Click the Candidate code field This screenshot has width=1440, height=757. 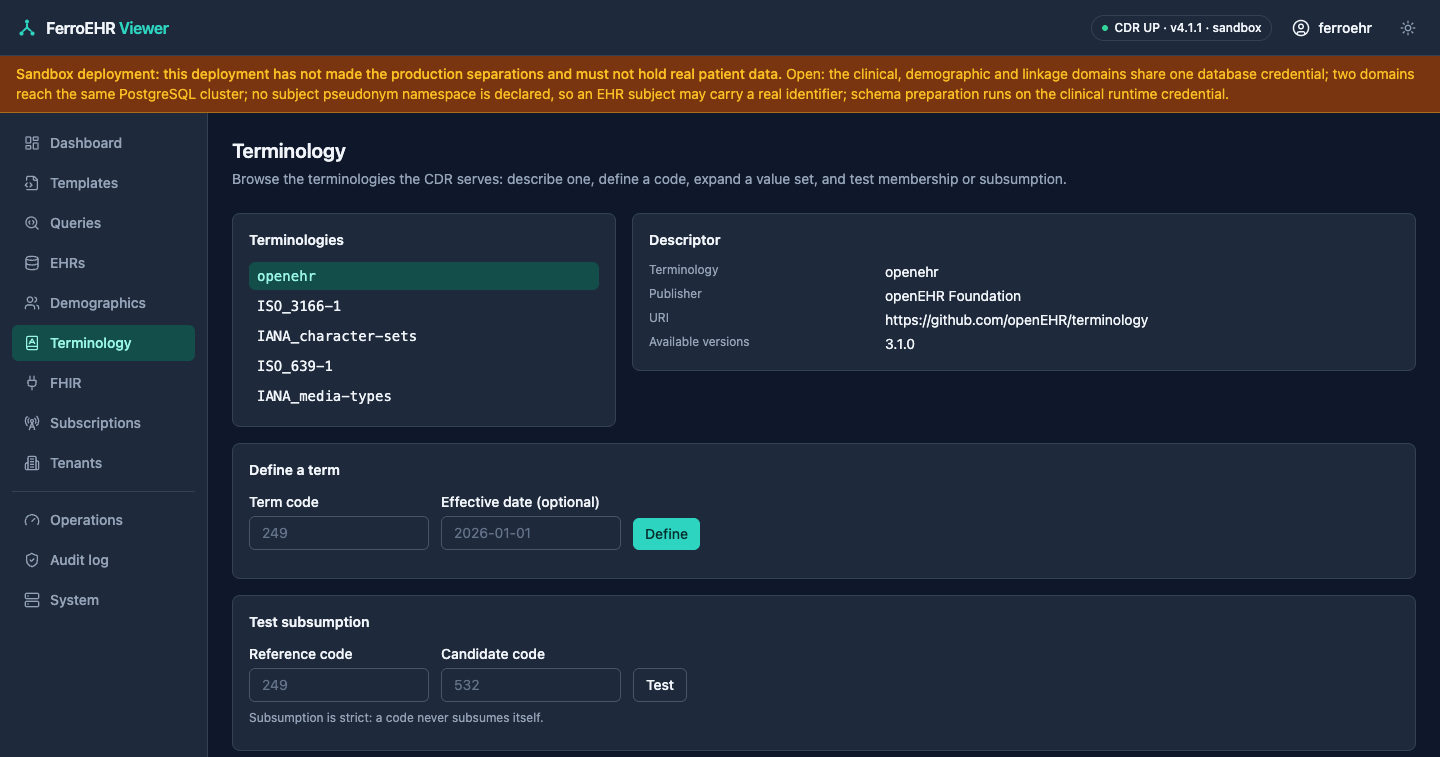pos(531,685)
